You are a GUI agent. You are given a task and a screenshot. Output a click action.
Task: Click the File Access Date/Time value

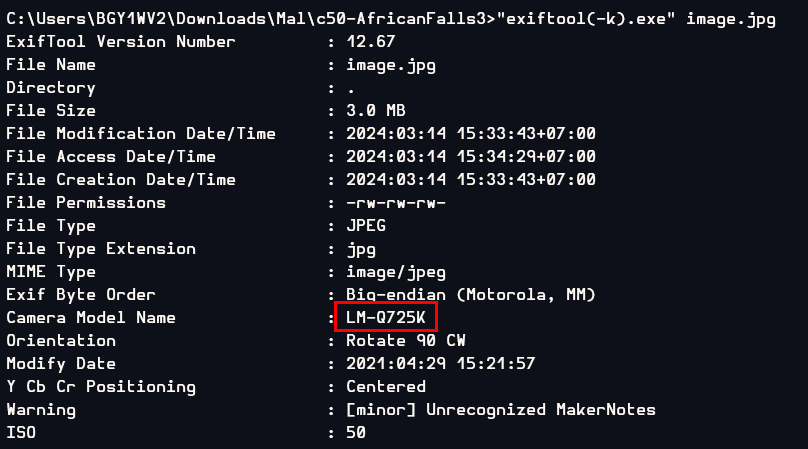point(470,157)
